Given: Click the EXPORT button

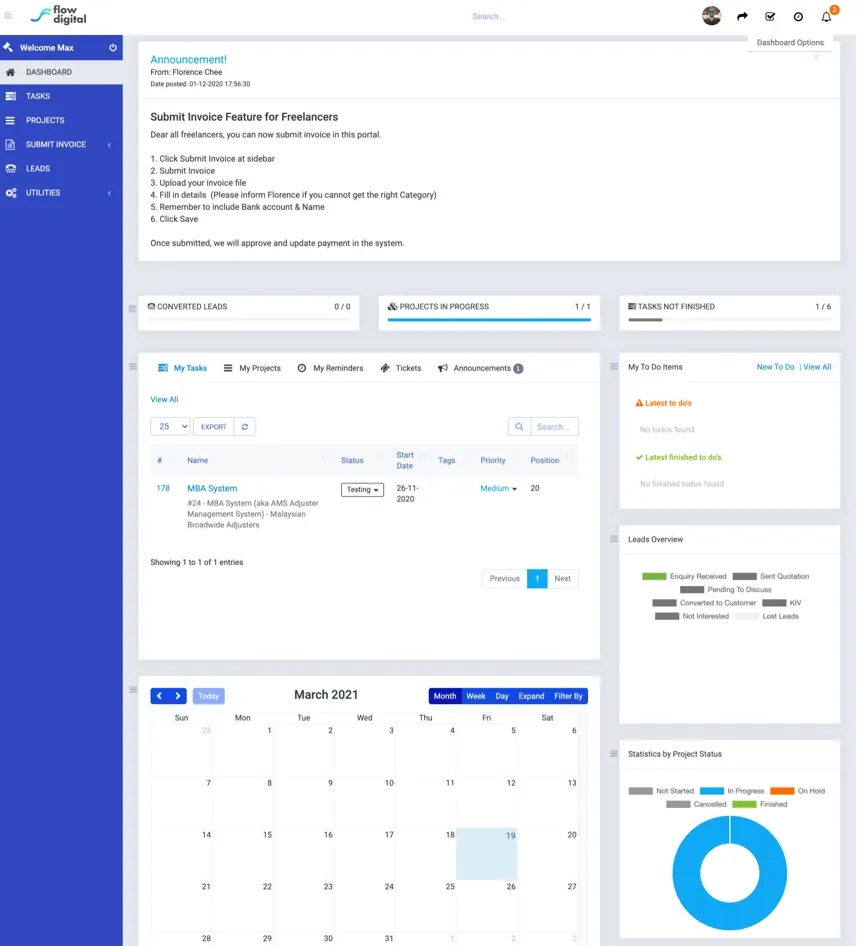Looking at the screenshot, I should point(214,427).
